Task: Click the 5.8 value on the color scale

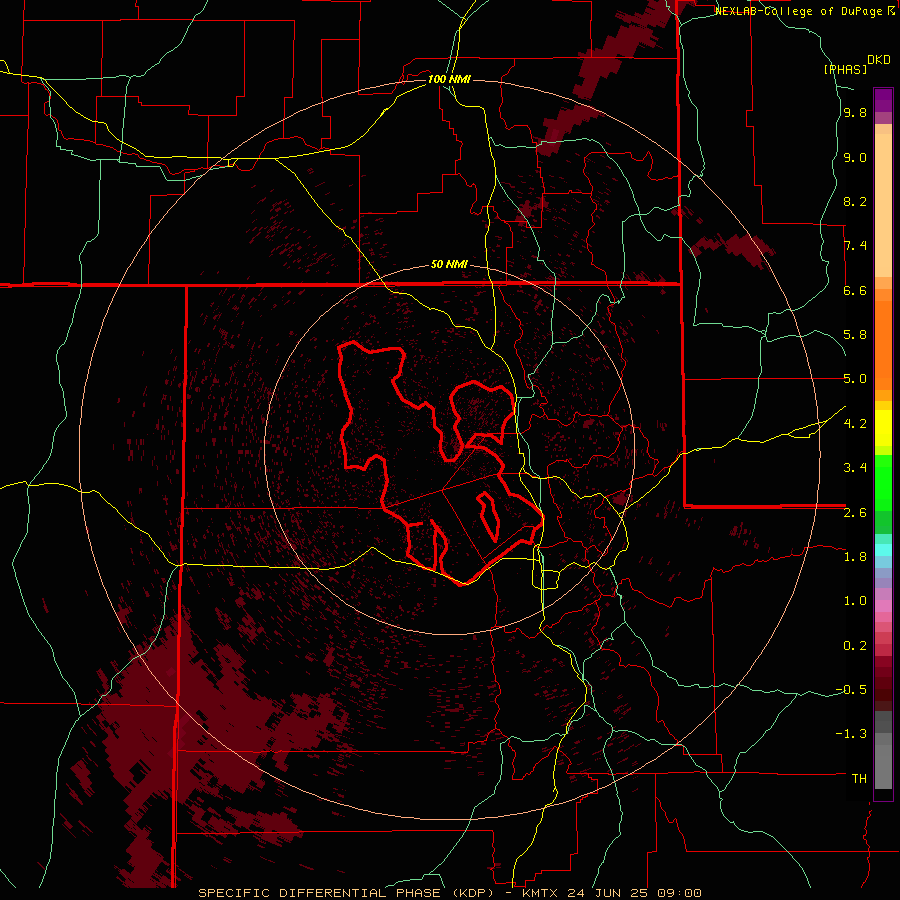Action: click(855, 335)
